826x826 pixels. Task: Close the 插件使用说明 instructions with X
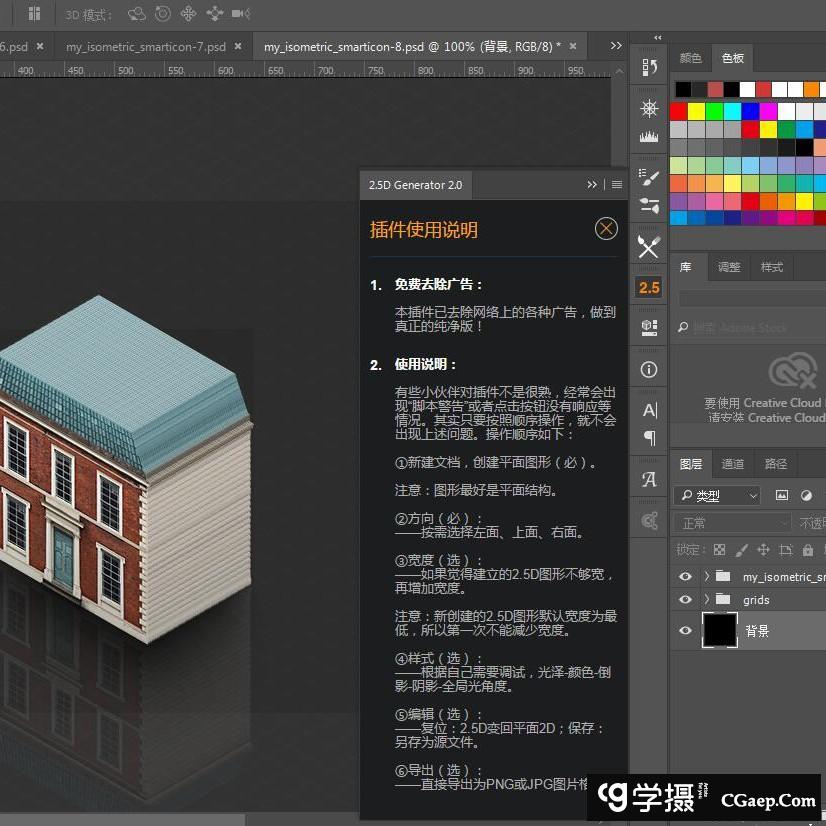606,229
